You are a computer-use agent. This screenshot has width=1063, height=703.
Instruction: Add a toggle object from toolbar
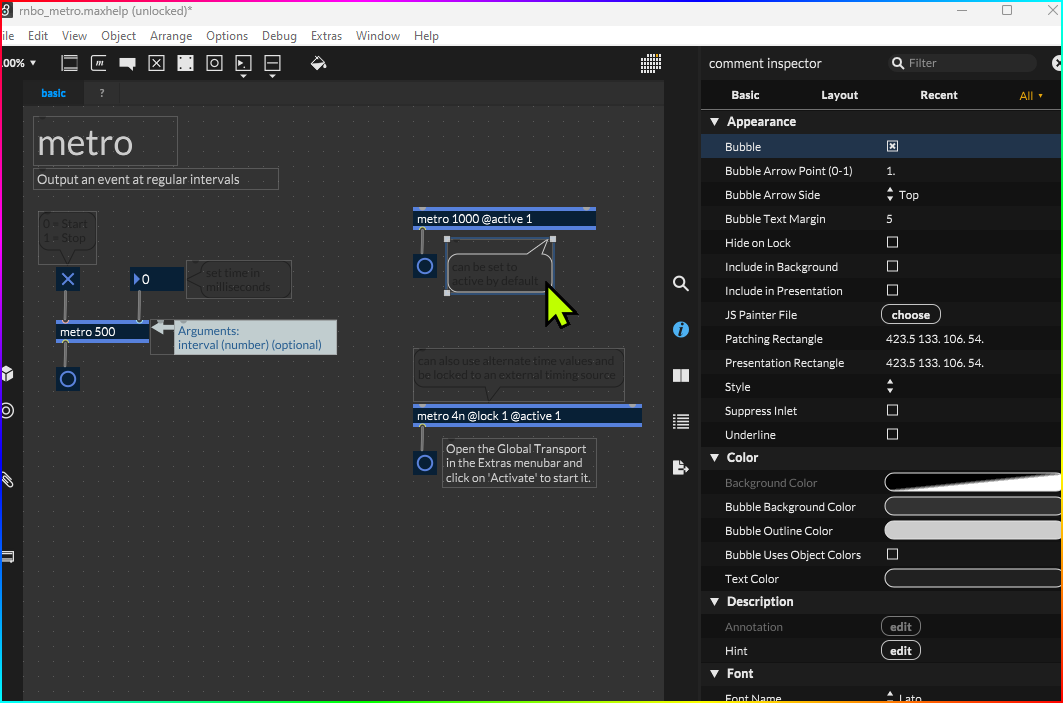pyautogui.click(x=157, y=64)
